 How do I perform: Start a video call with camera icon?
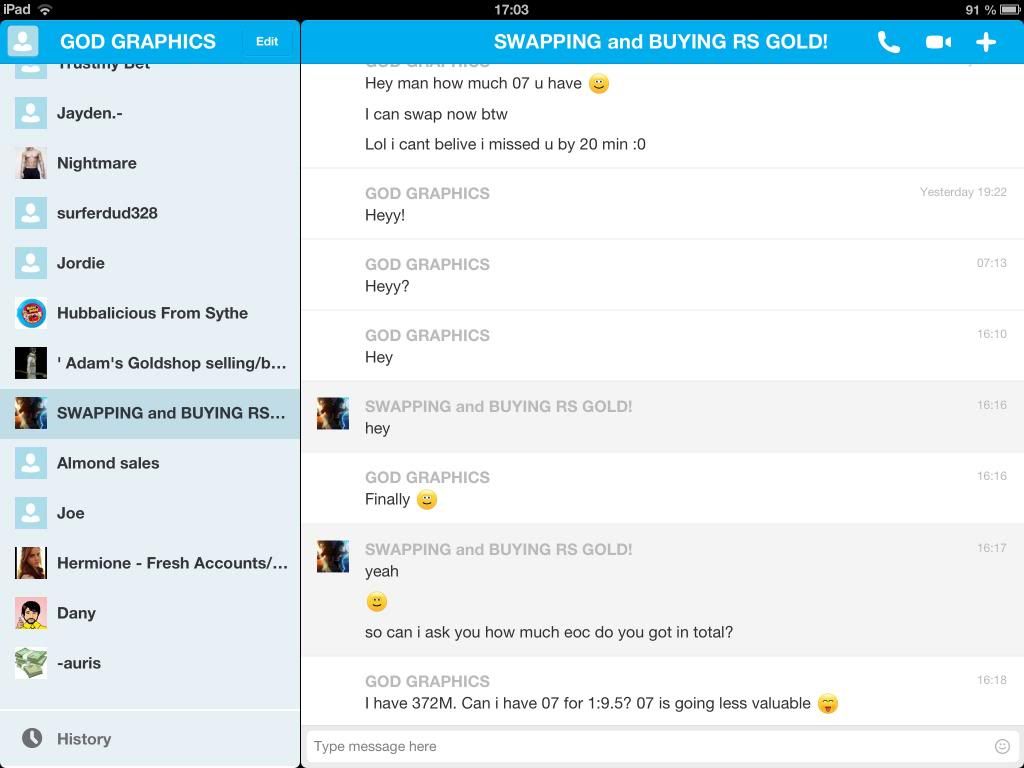tap(938, 42)
